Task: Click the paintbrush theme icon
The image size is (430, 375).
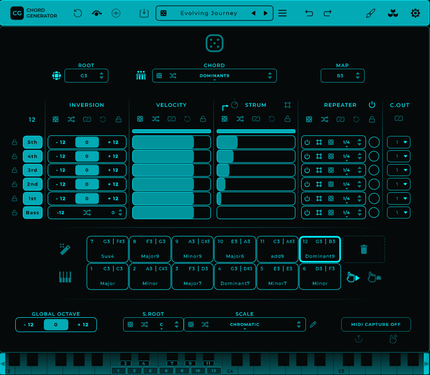Action: (x=370, y=13)
